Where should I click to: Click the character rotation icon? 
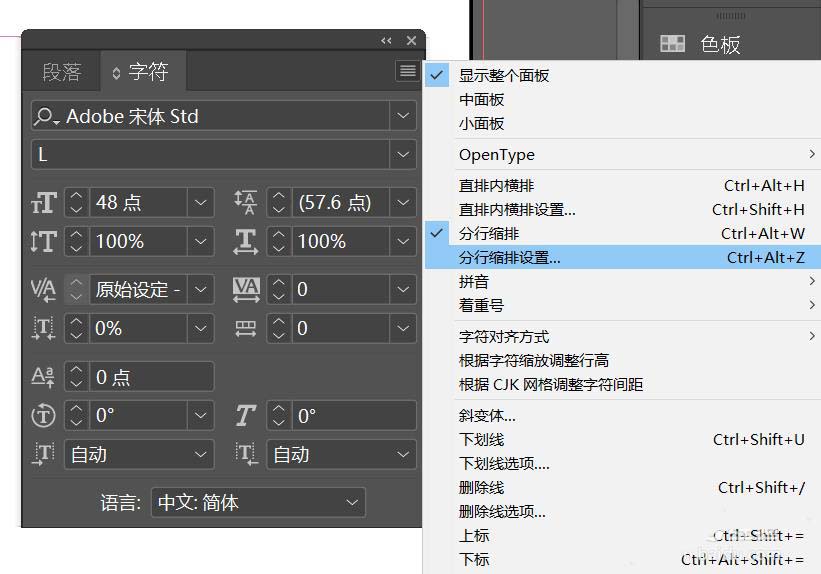point(43,416)
